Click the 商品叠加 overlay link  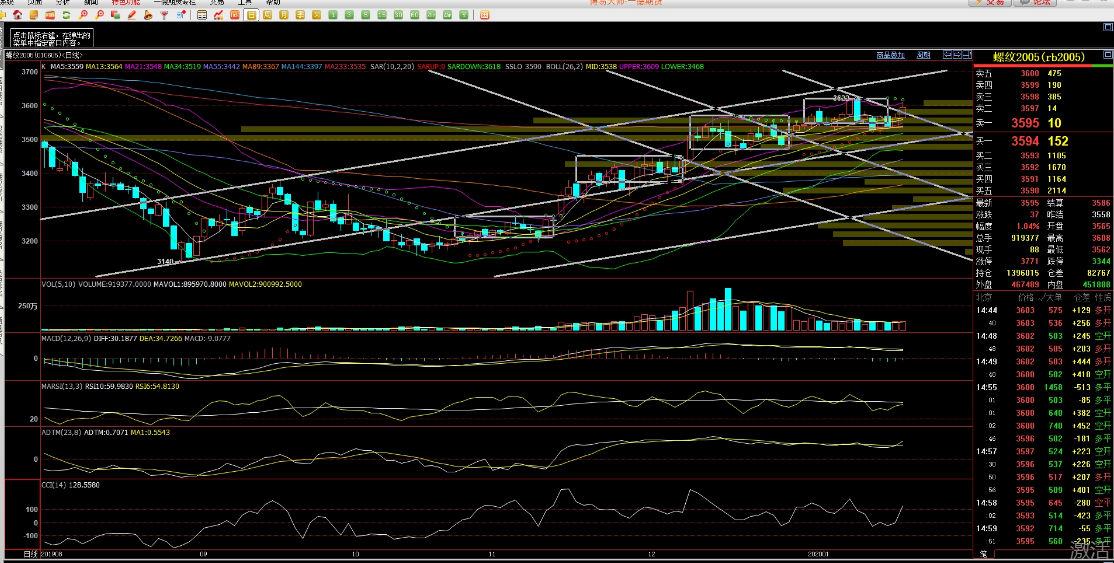pos(891,55)
